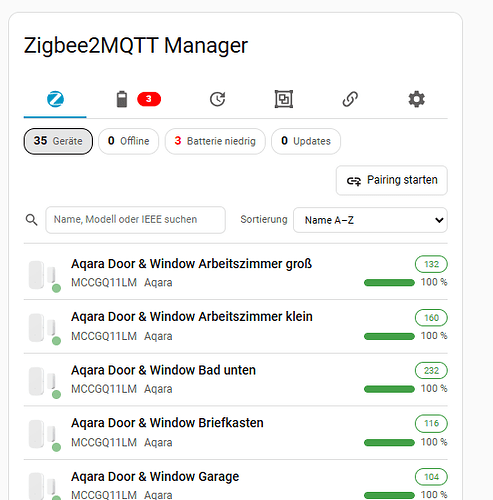Open the groups tab icon
The width and height of the screenshot is (493, 500).
(x=284, y=99)
